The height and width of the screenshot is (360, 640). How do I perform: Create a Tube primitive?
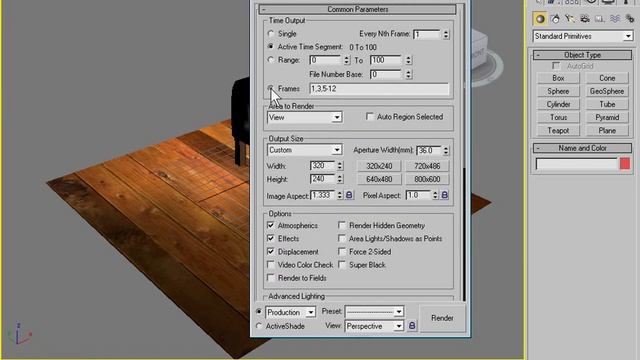tap(607, 104)
